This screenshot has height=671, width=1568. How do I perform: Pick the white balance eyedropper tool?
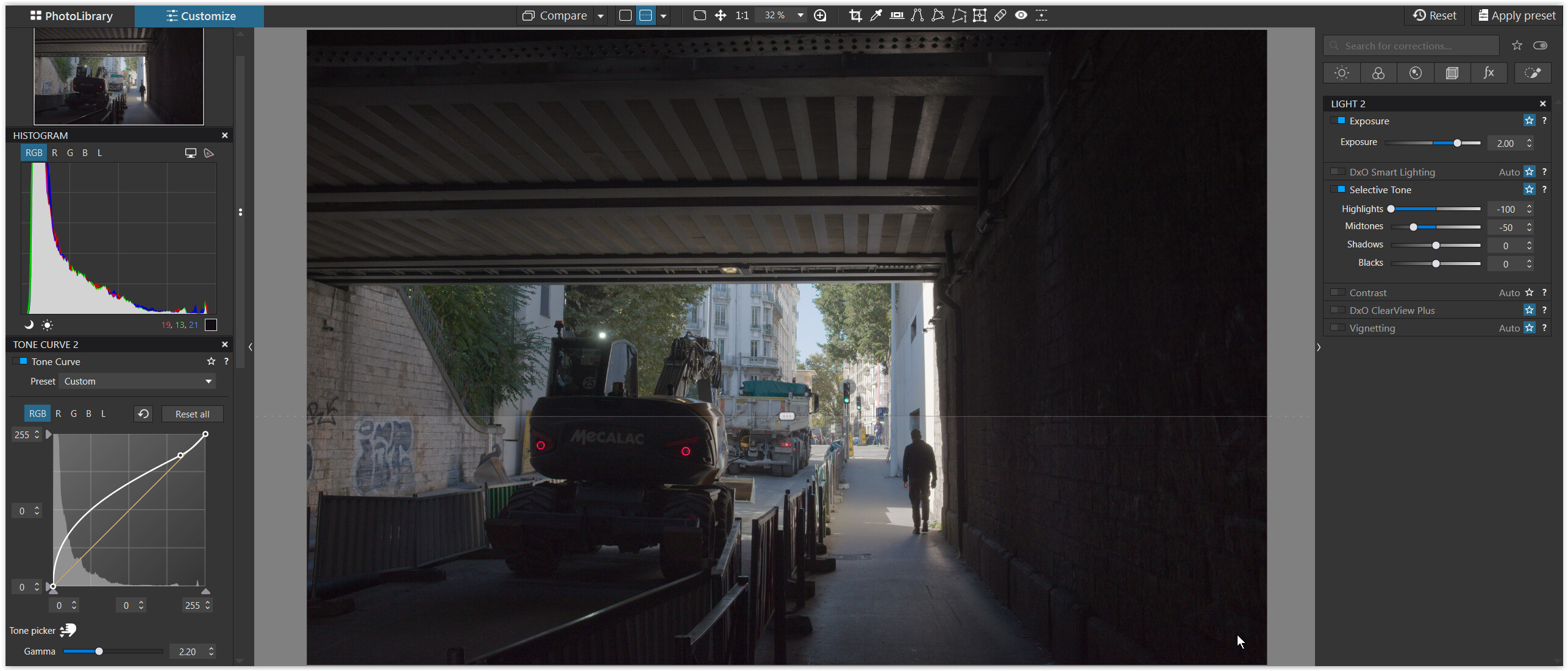[x=876, y=15]
